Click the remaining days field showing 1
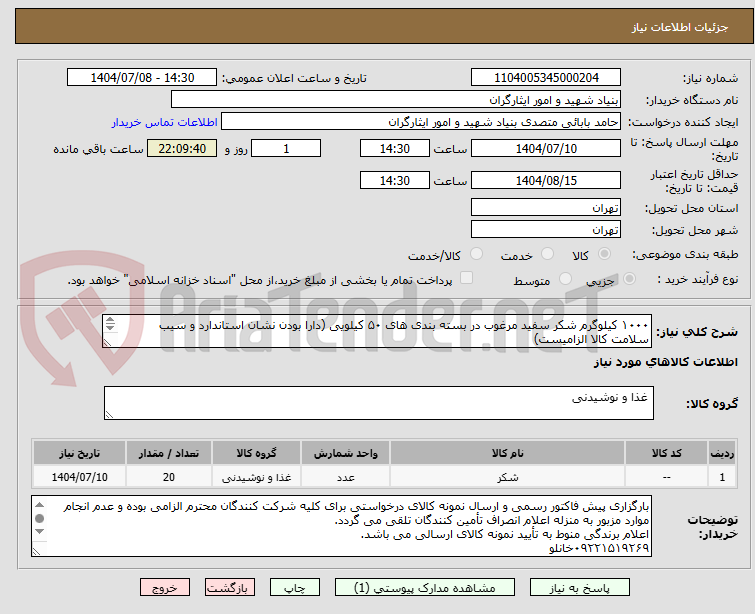 (x=286, y=148)
